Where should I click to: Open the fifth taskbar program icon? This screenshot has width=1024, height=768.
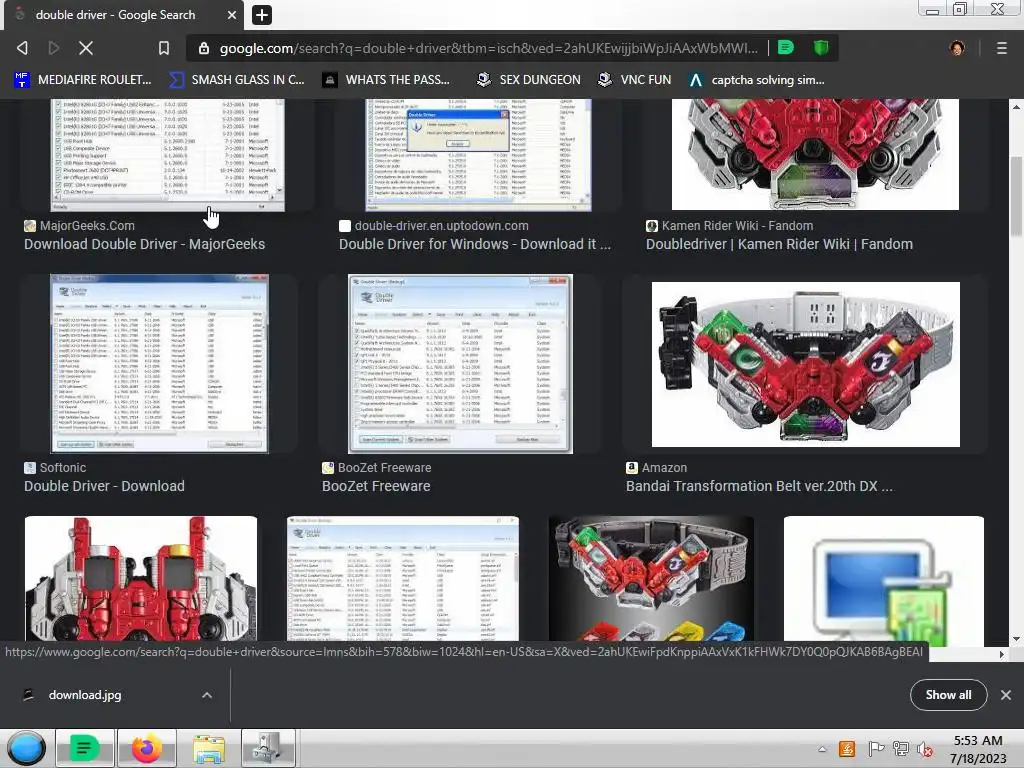[268, 748]
